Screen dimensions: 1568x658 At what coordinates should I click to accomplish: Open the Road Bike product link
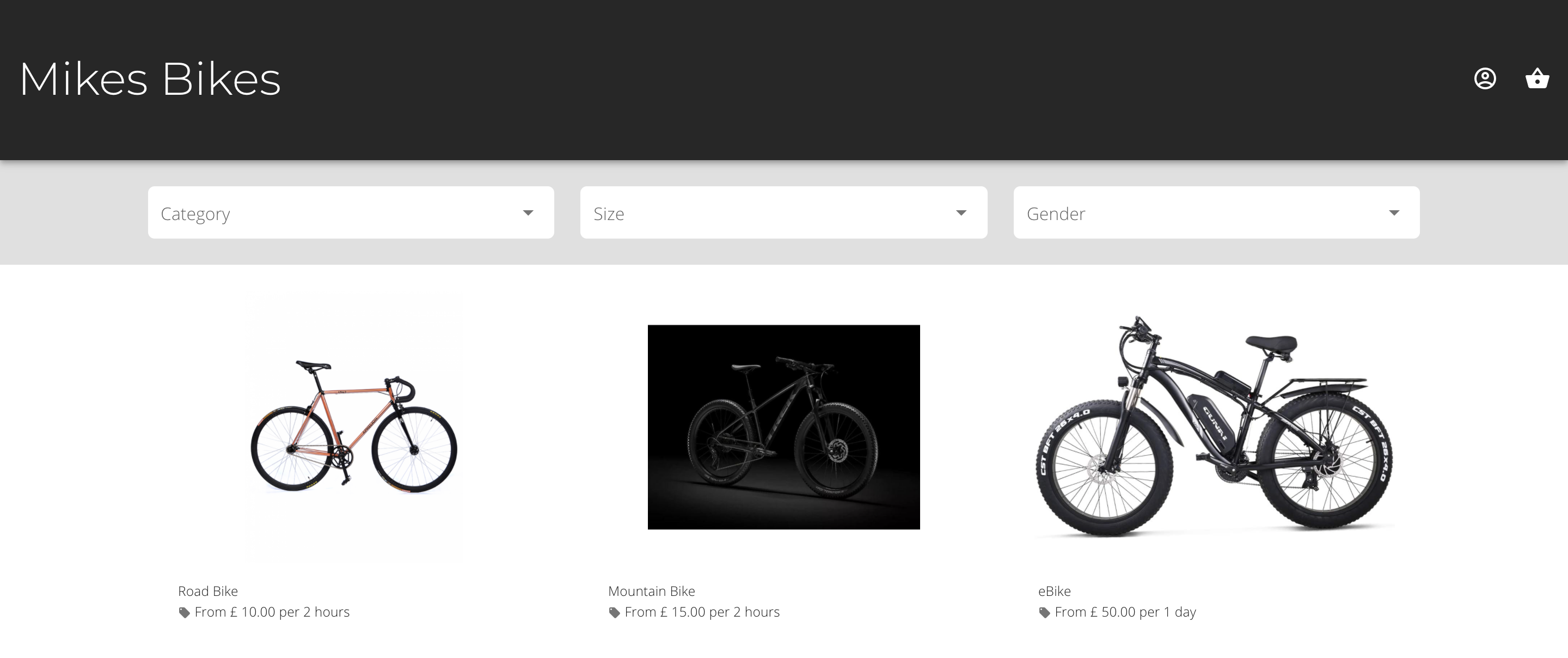tap(207, 591)
